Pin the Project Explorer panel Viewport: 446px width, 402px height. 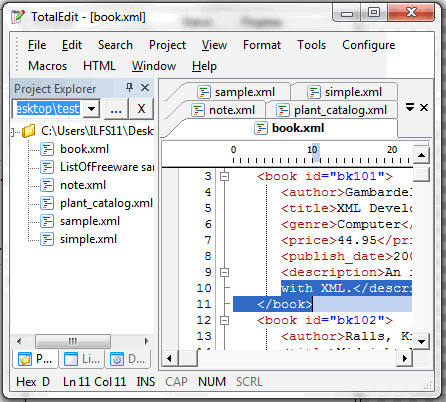coord(129,88)
